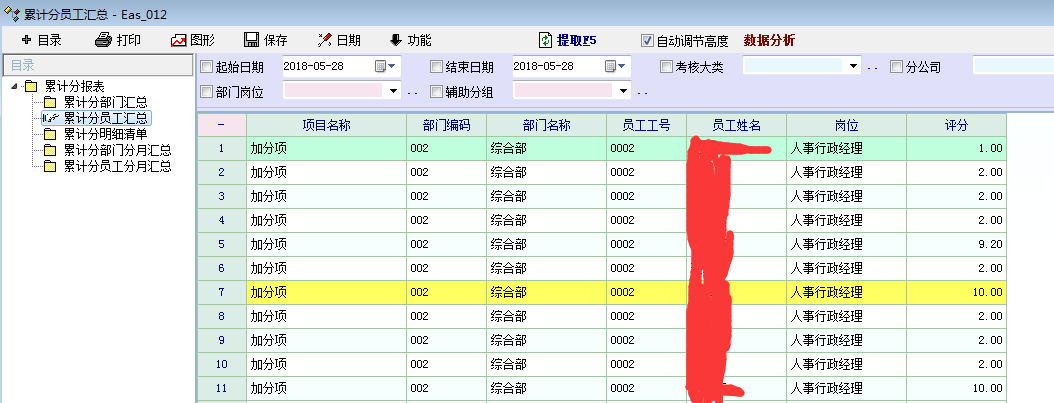Click the 目录 plus icon in toolbar
Image resolution: width=1054 pixels, height=403 pixels.
coord(27,40)
